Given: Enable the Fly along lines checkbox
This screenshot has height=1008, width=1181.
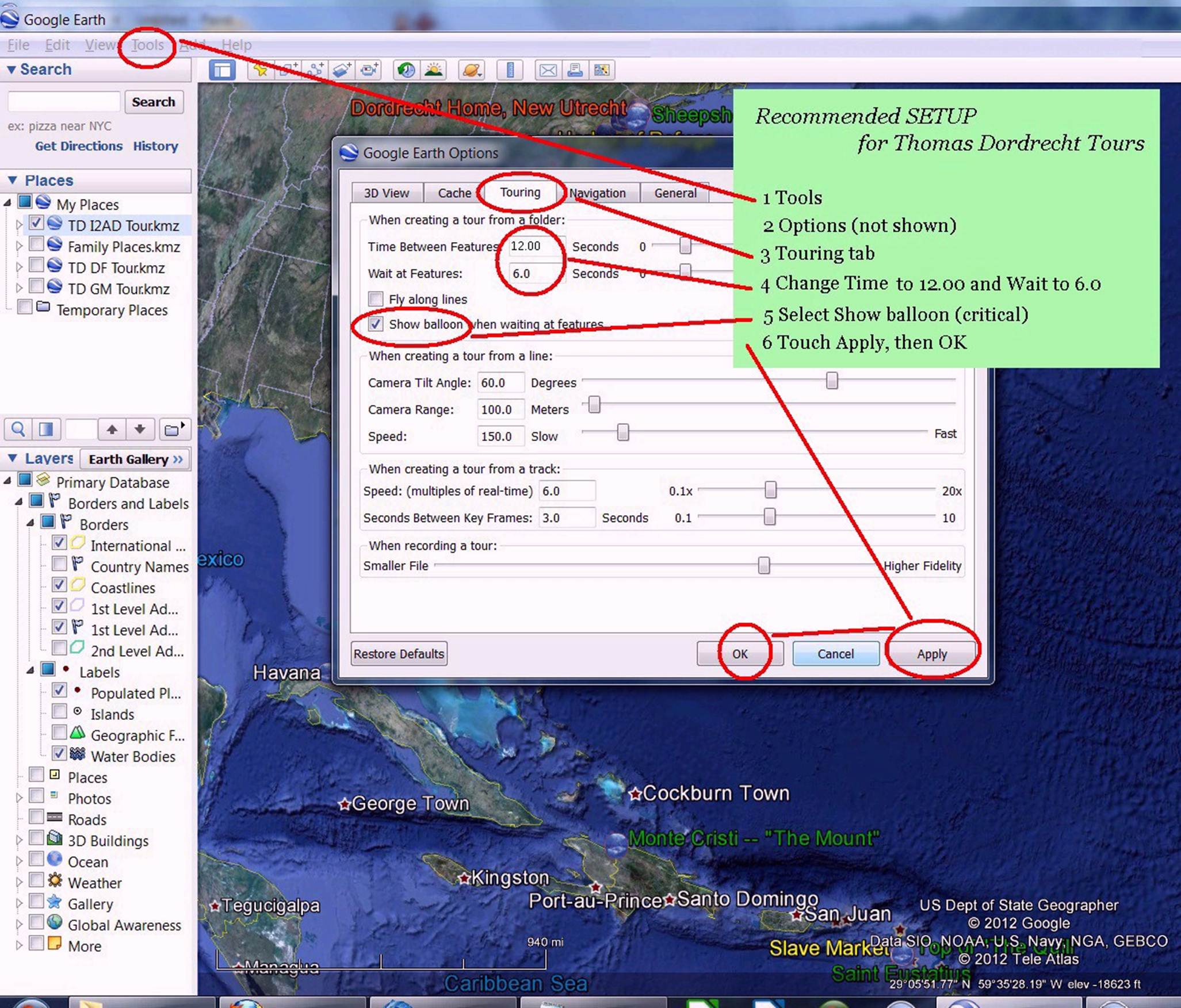Looking at the screenshot, I should [376, 299].
